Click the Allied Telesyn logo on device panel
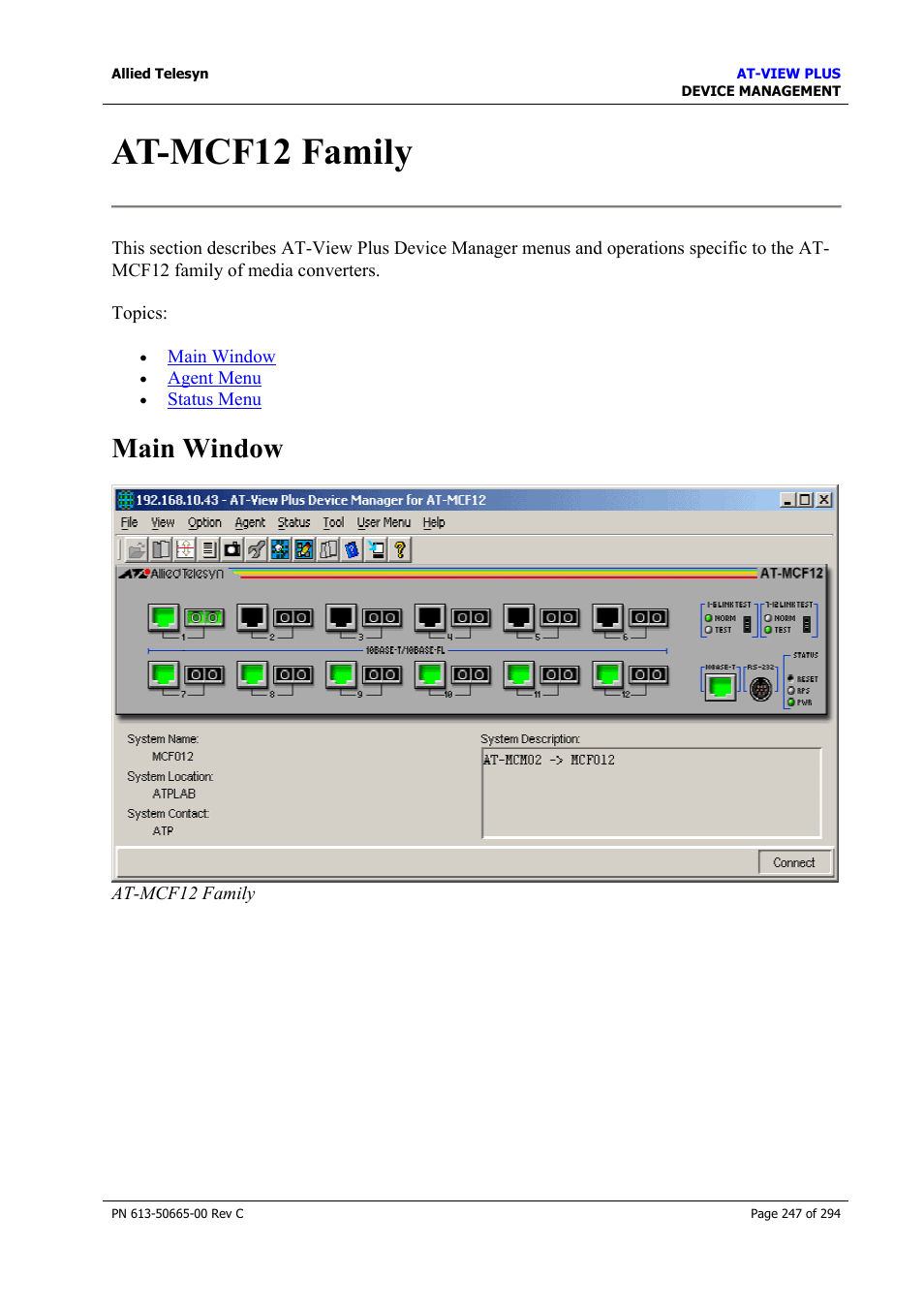This screenshot has height=1309, width=924. pos(171,574)
